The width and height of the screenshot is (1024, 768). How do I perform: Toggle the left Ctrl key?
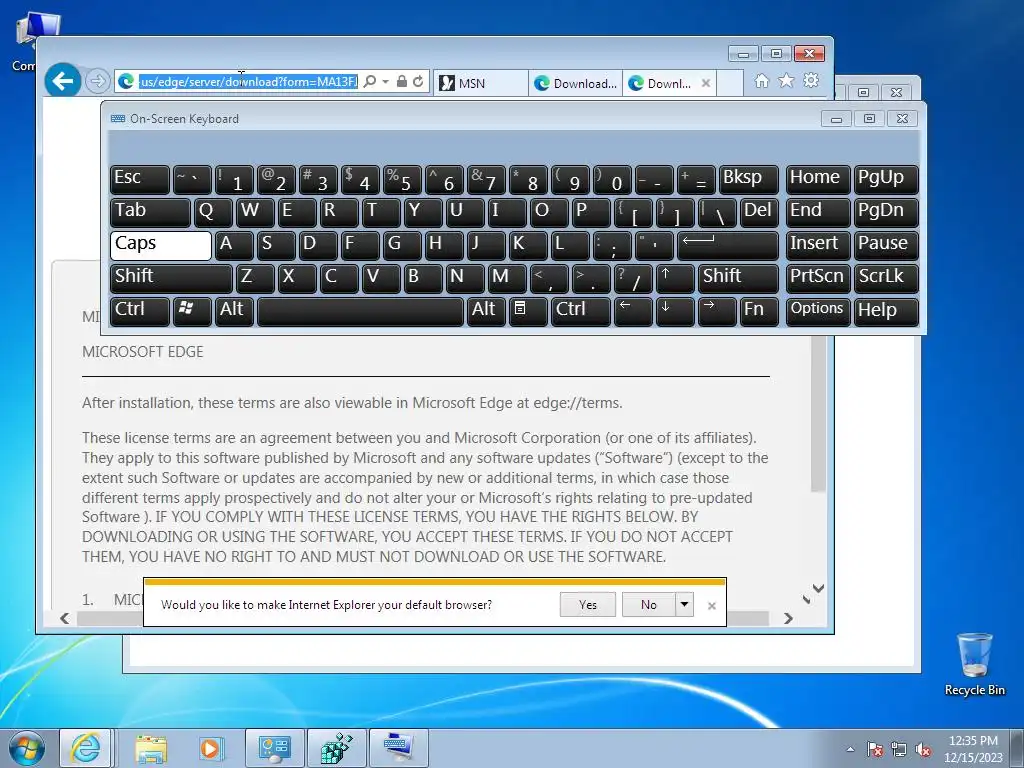point(140,312)
